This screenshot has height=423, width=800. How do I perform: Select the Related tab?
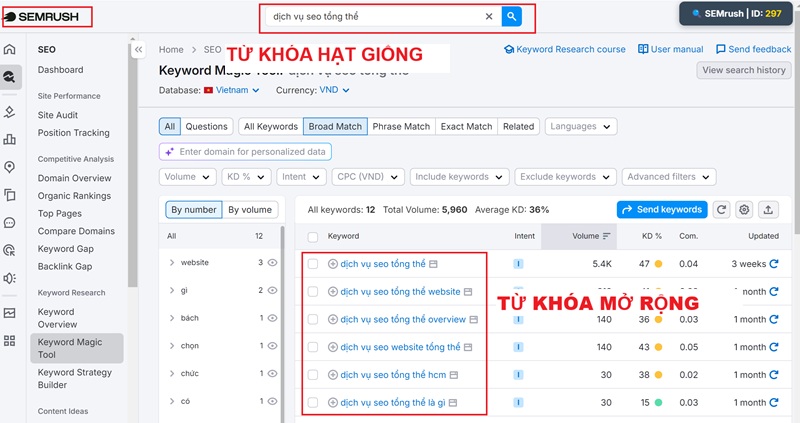518,127
